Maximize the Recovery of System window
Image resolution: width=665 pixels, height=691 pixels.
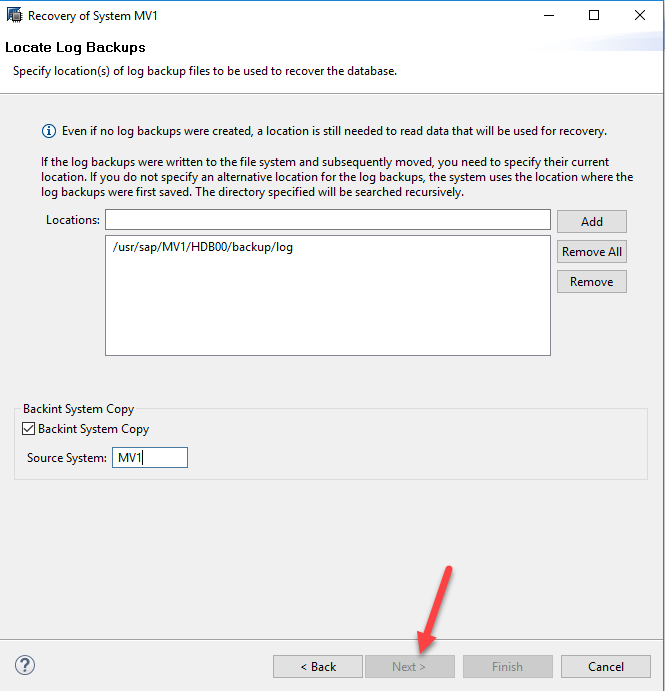(594, 15)
